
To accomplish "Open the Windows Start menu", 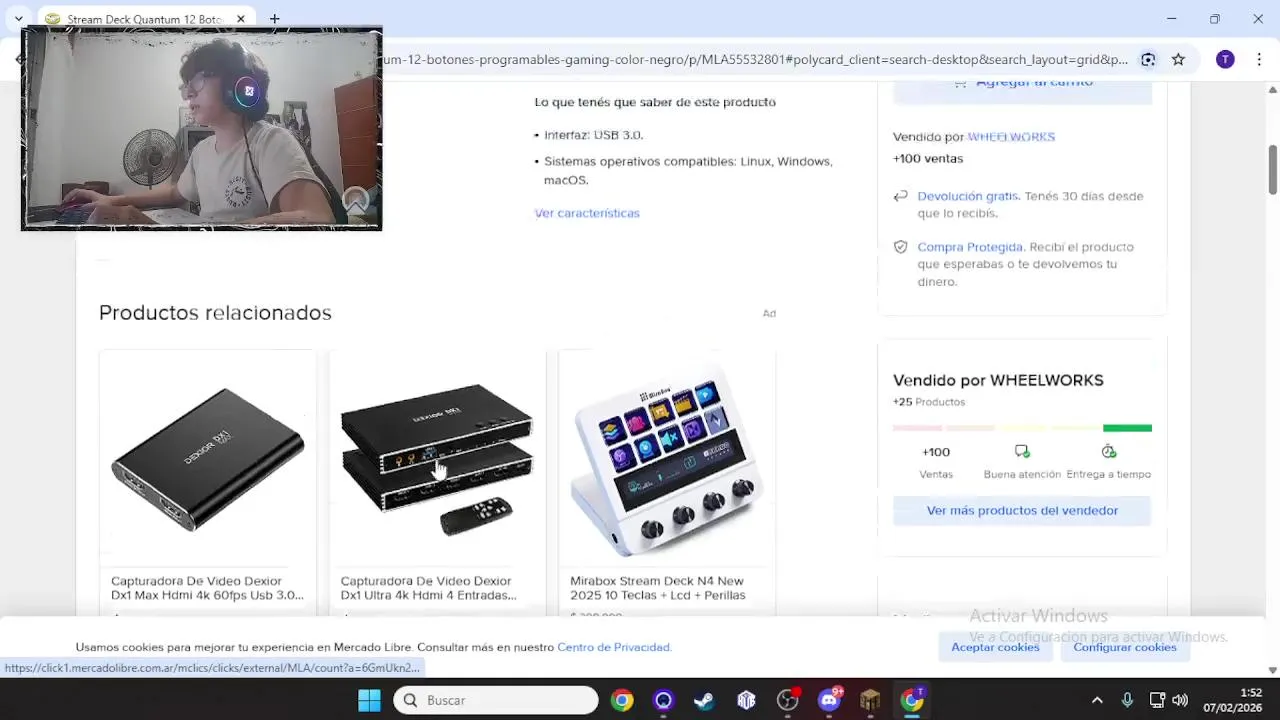I will (x=369, y=700).
